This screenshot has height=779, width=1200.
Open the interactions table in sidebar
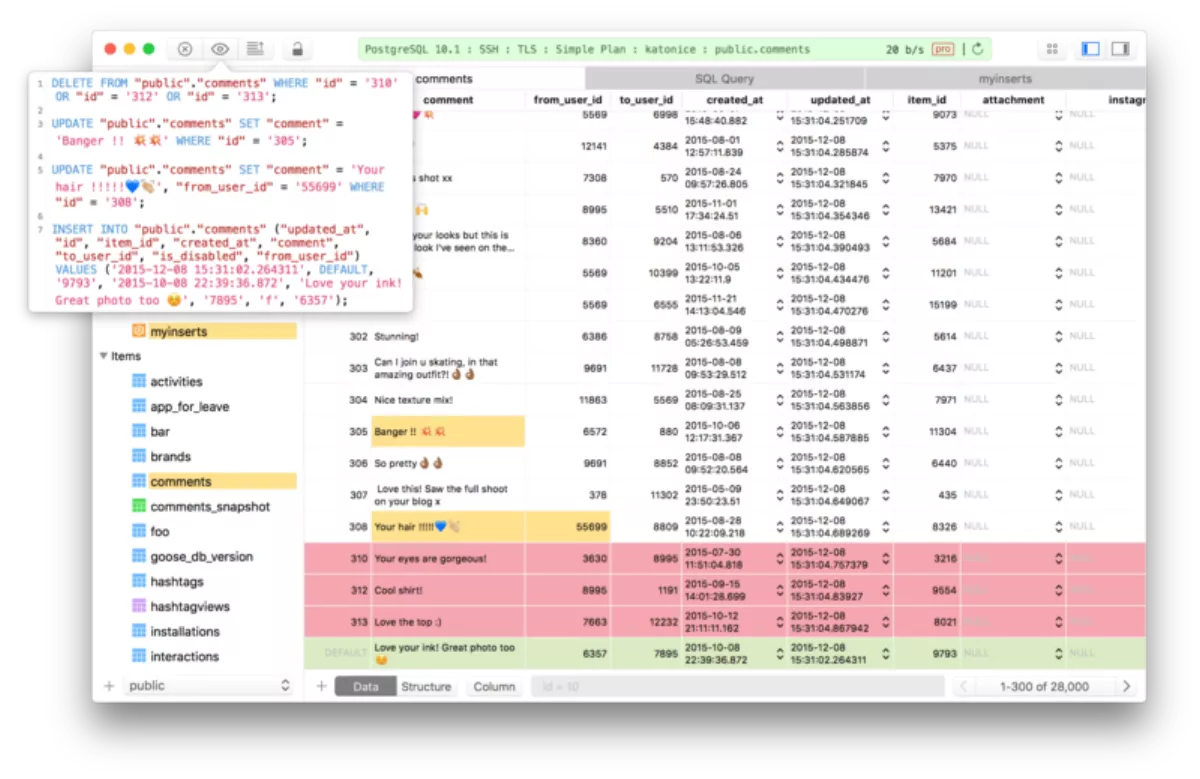tap(185, 656)
